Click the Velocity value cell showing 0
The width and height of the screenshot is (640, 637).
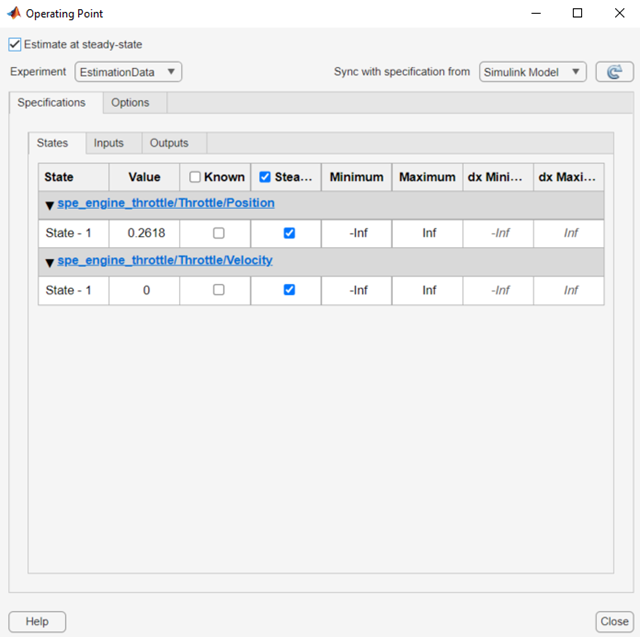pos(144,290)
